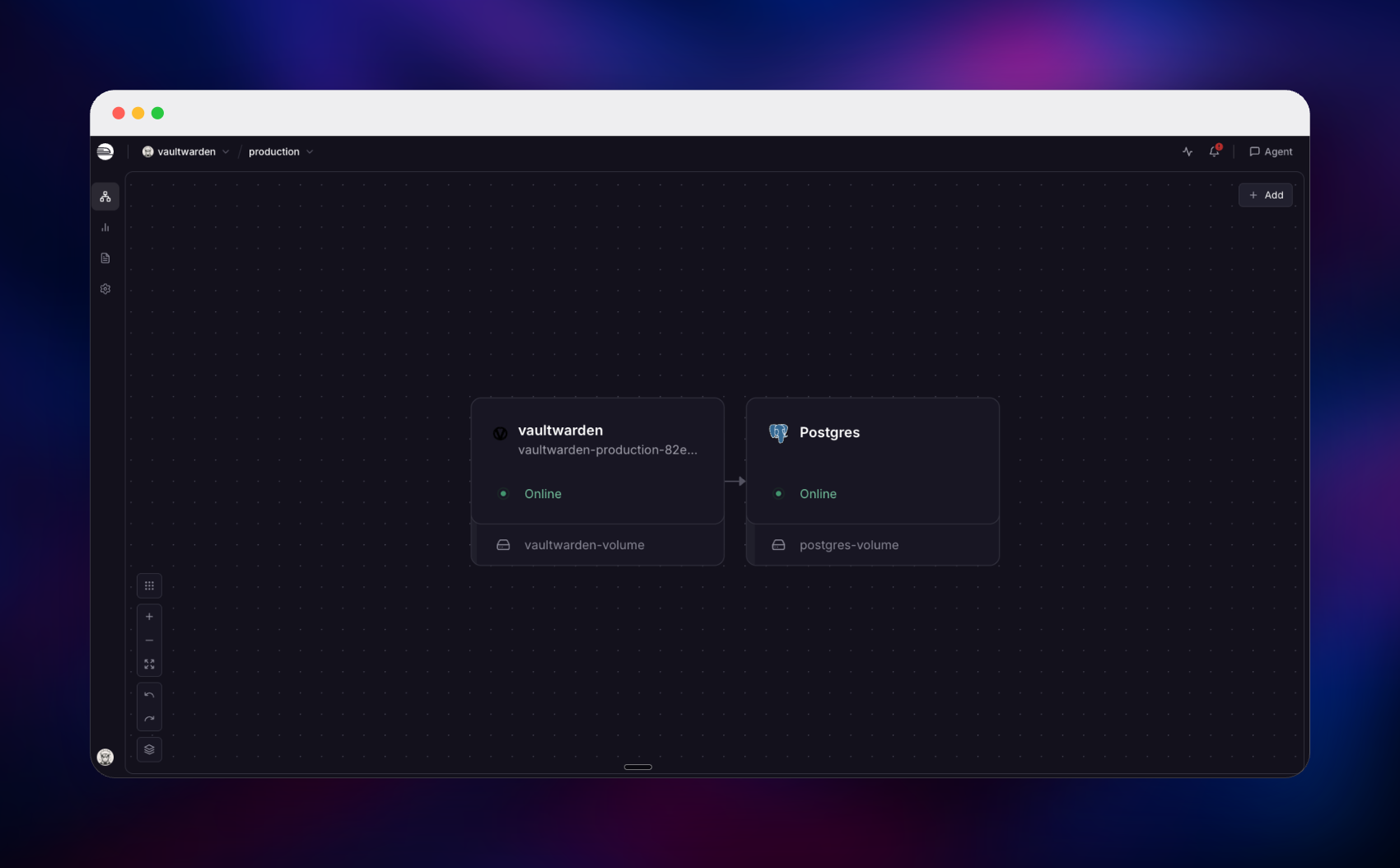Fit the canvas to view
This screenshot has width=1400, height=868.
pyautogui.click(x=149, y=664)
